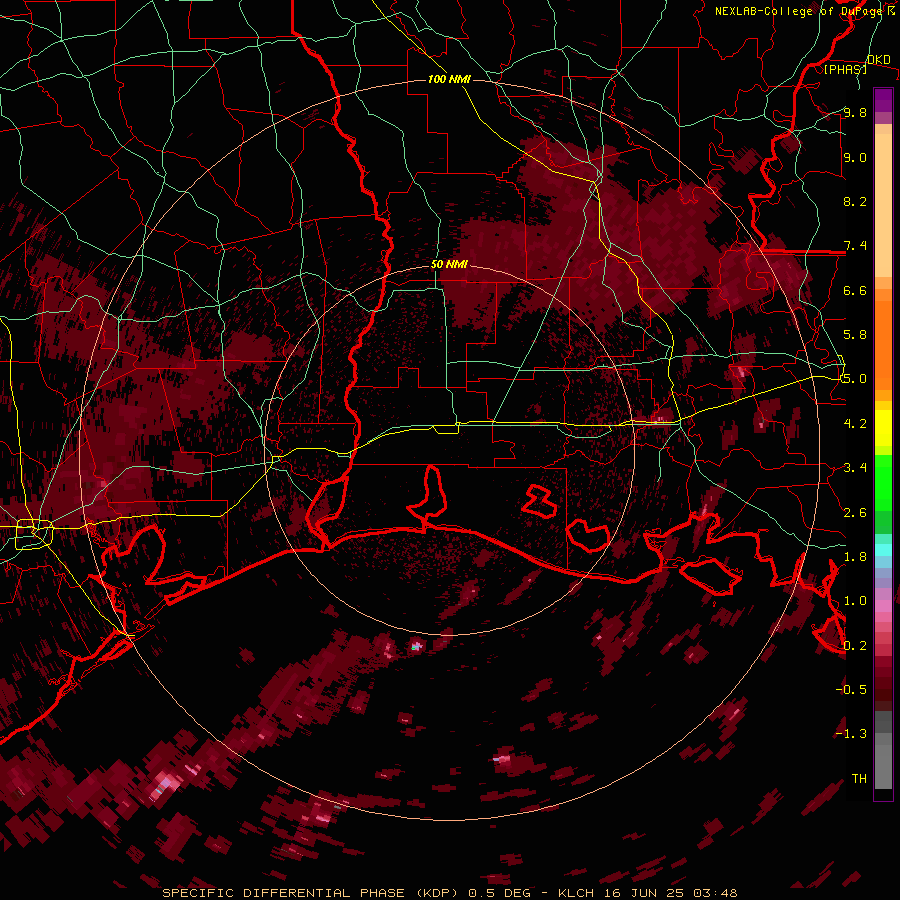Click the 50 NMI range ring label
Image resolution: width=900 pixels, height=900 pixels.
[449, 265]
